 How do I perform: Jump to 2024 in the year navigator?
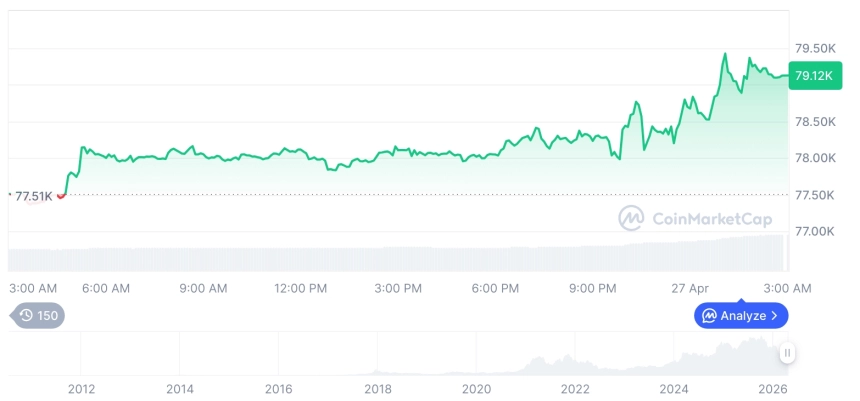pyautogui.click(x=675, y=388)
